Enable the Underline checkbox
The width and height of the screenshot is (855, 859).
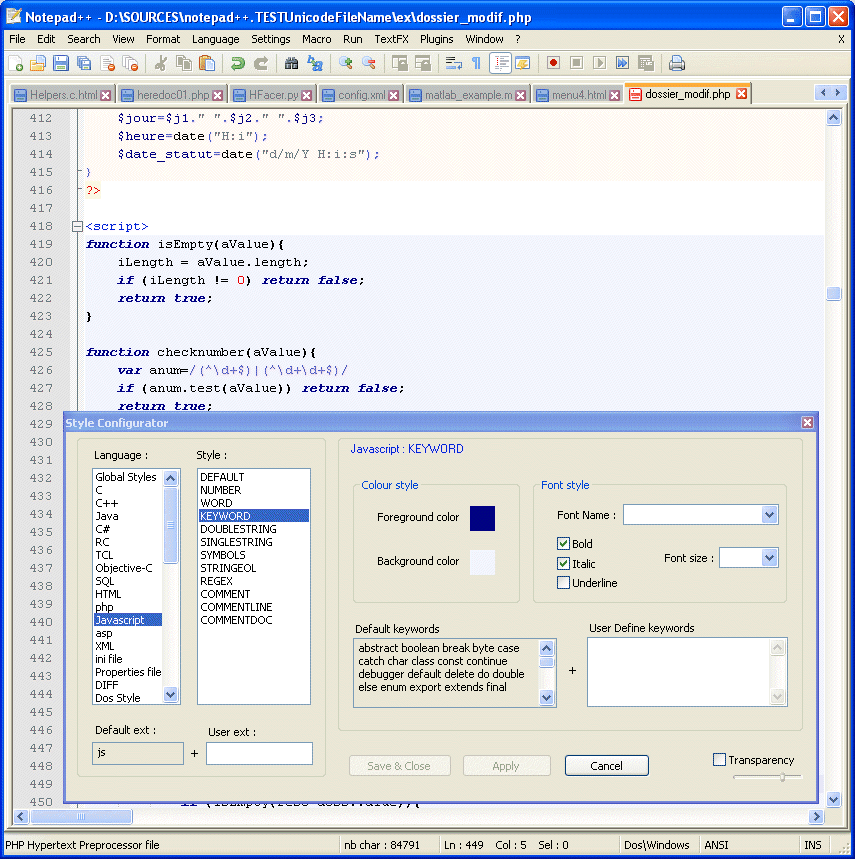564,583
